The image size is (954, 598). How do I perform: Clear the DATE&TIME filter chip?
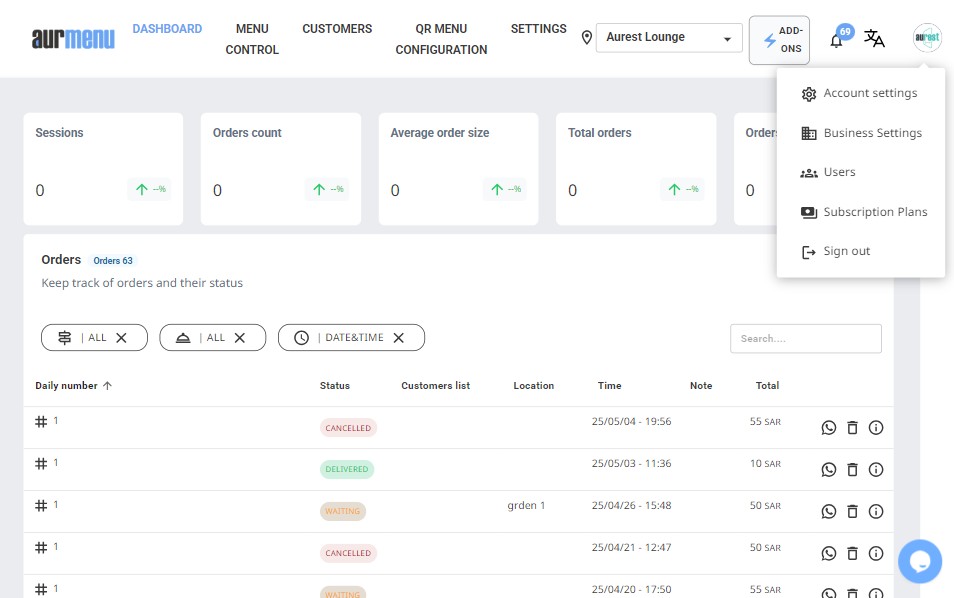398,338
